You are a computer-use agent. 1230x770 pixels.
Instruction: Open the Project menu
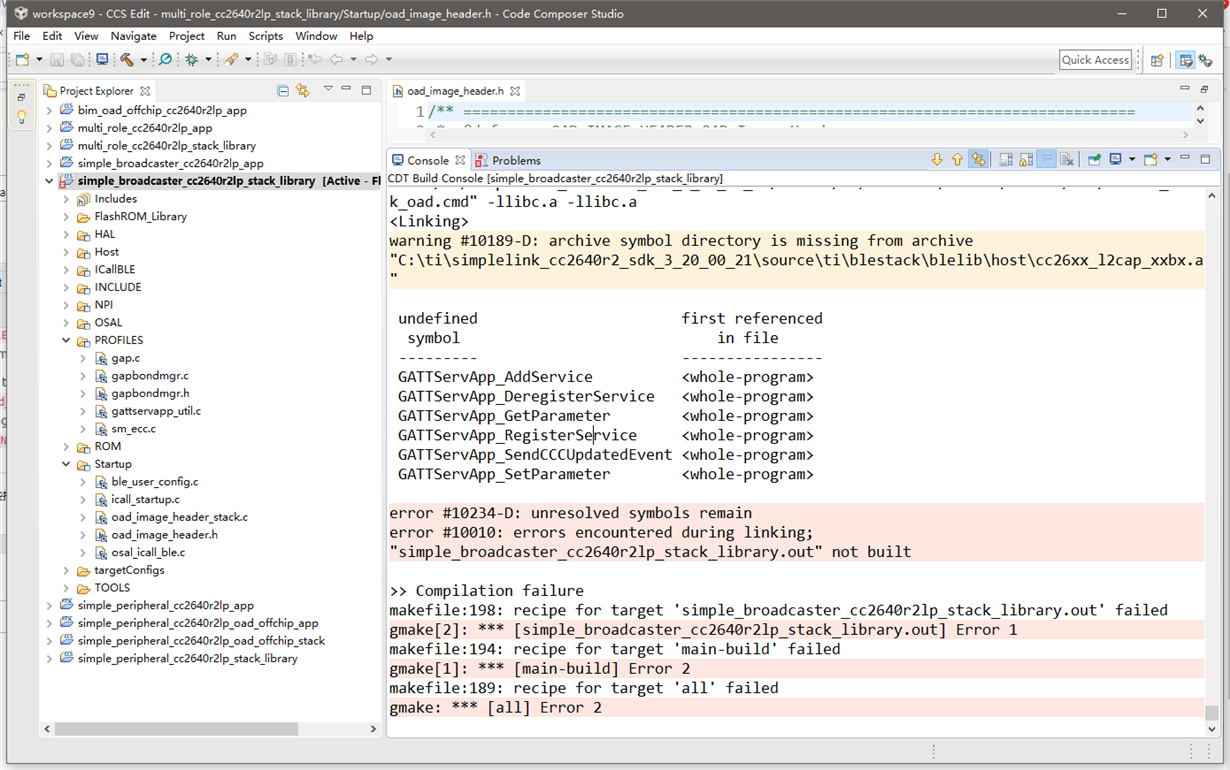pos(186,36)
